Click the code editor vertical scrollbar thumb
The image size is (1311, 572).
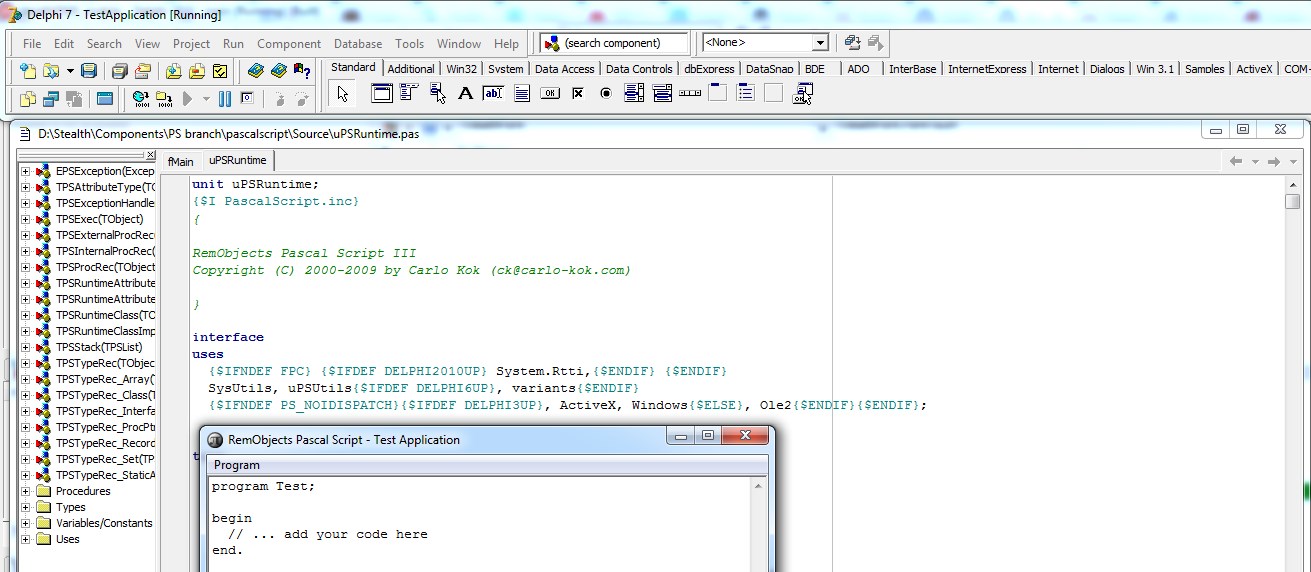point(1293,201)
